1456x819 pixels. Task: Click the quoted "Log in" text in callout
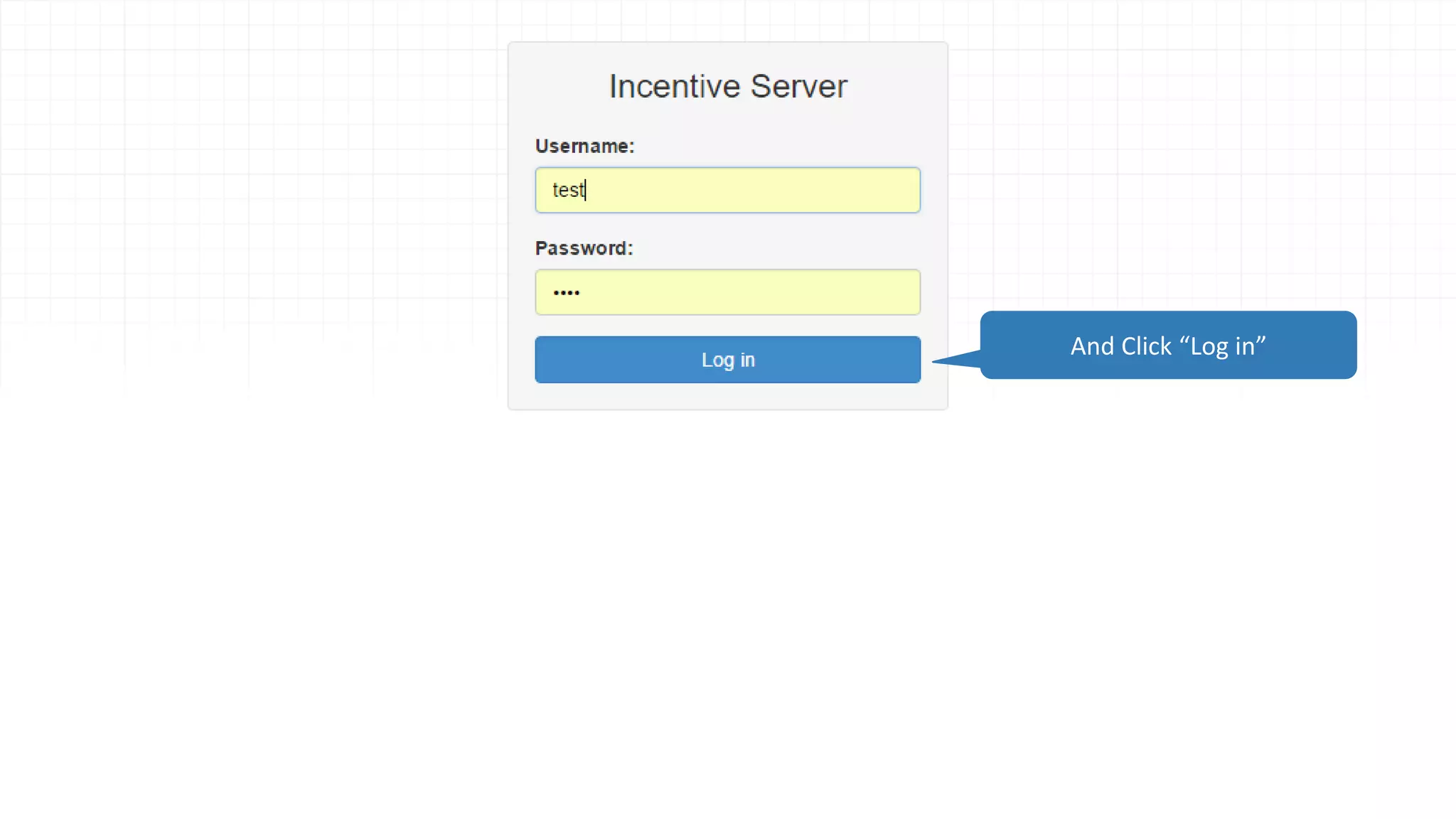pos(1222,346)
